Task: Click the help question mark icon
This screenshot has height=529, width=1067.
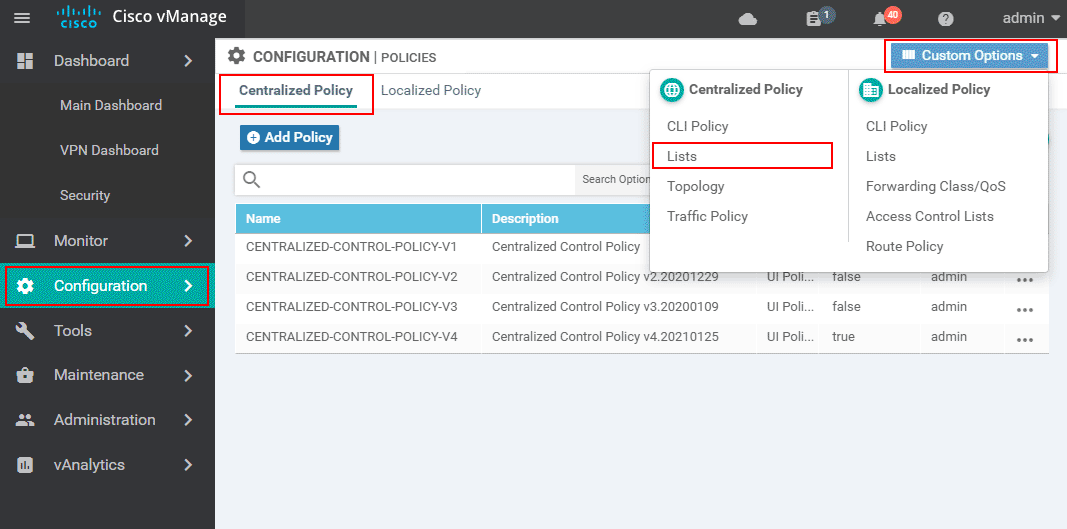Action: (x=945, y=19)
